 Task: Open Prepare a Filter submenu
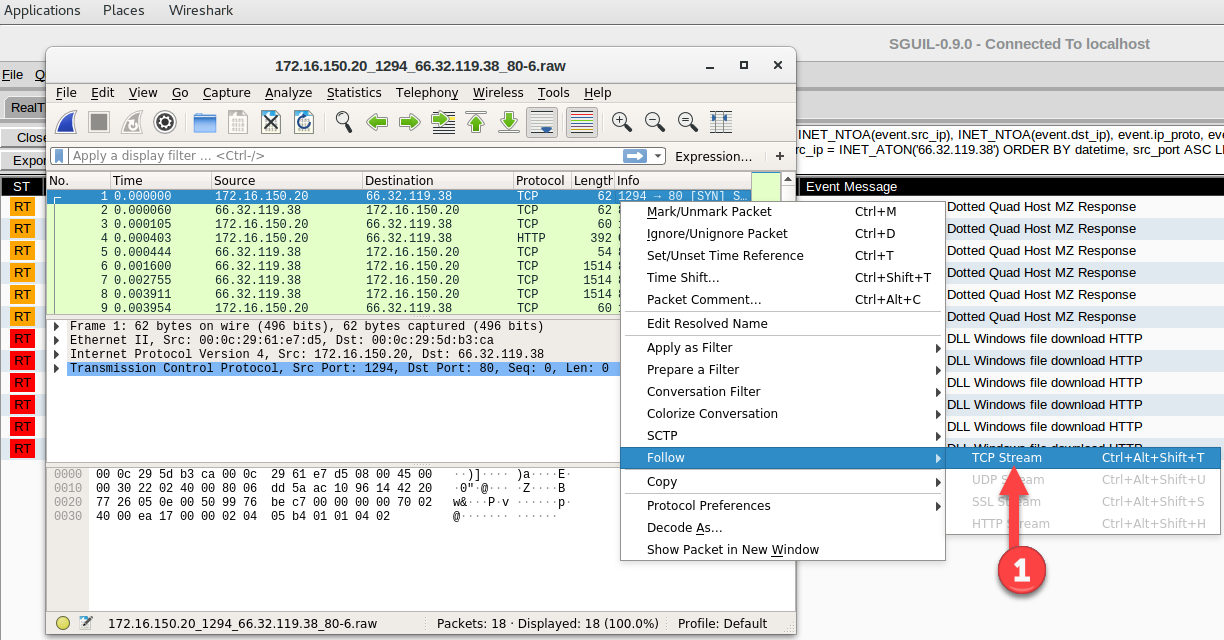pyautogui.click(x=783, y=370)
